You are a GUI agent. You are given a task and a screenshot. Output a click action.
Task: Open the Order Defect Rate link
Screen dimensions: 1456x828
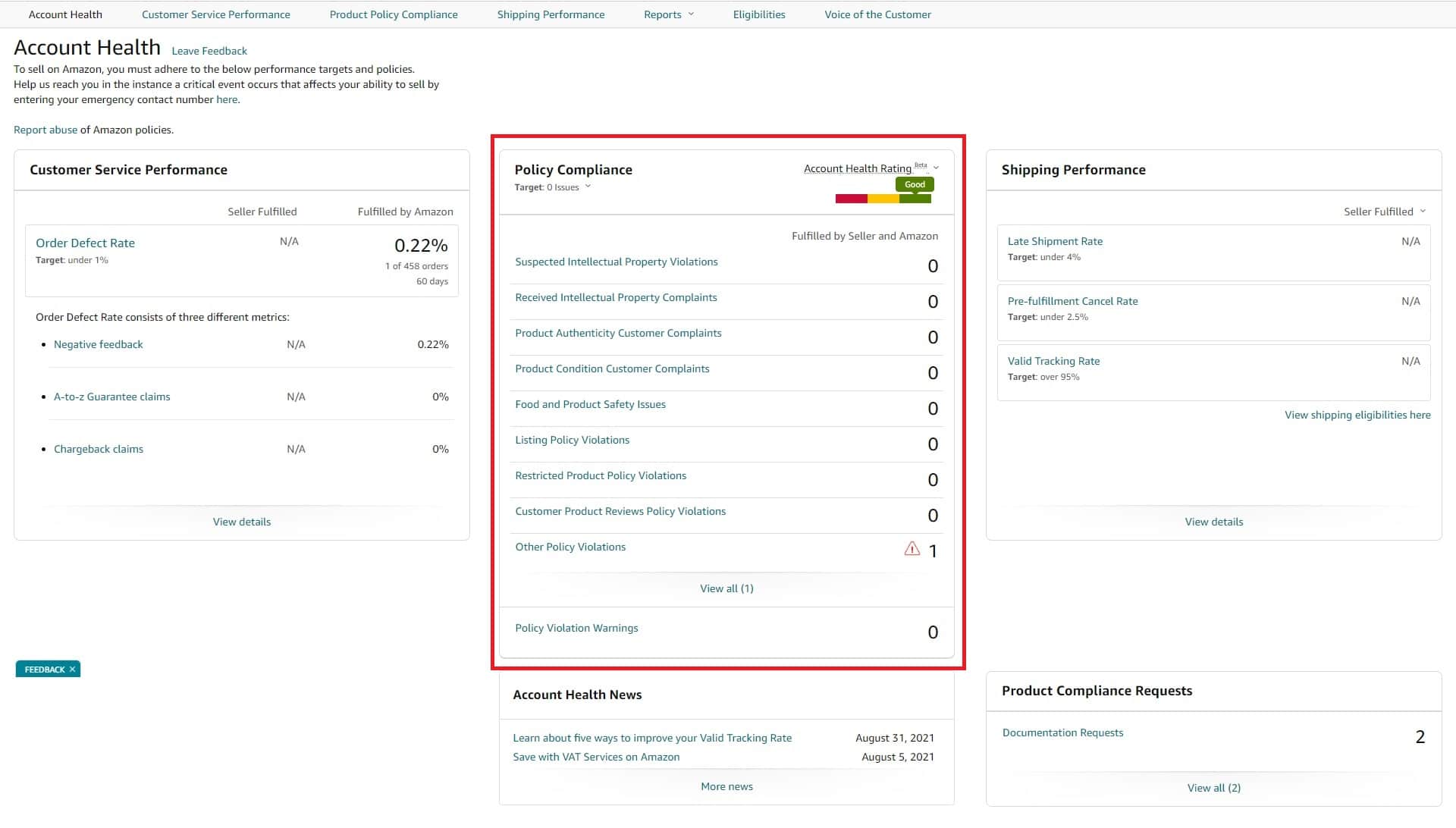tap(85, 243)
